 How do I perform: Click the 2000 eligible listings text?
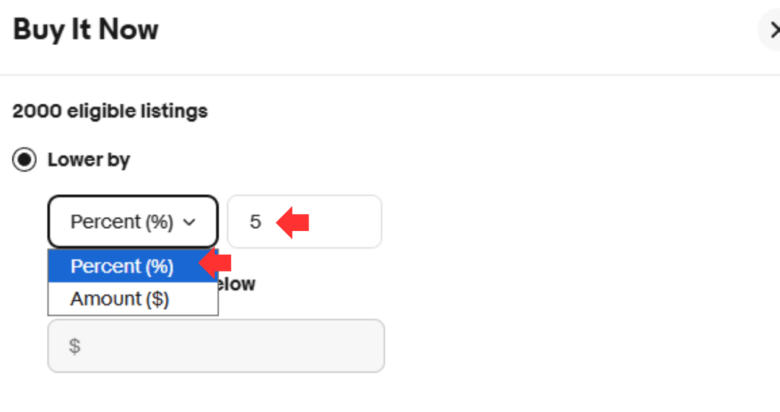click(x=110, y=111)
